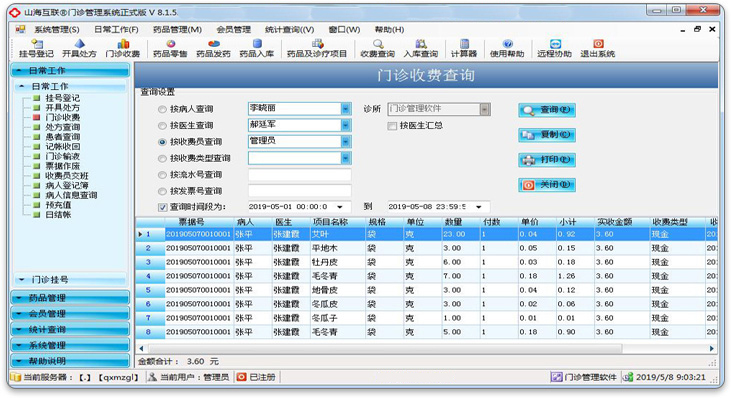Select 按收费类型查询 radio button
731x398 pixels.
click(162, 158)
